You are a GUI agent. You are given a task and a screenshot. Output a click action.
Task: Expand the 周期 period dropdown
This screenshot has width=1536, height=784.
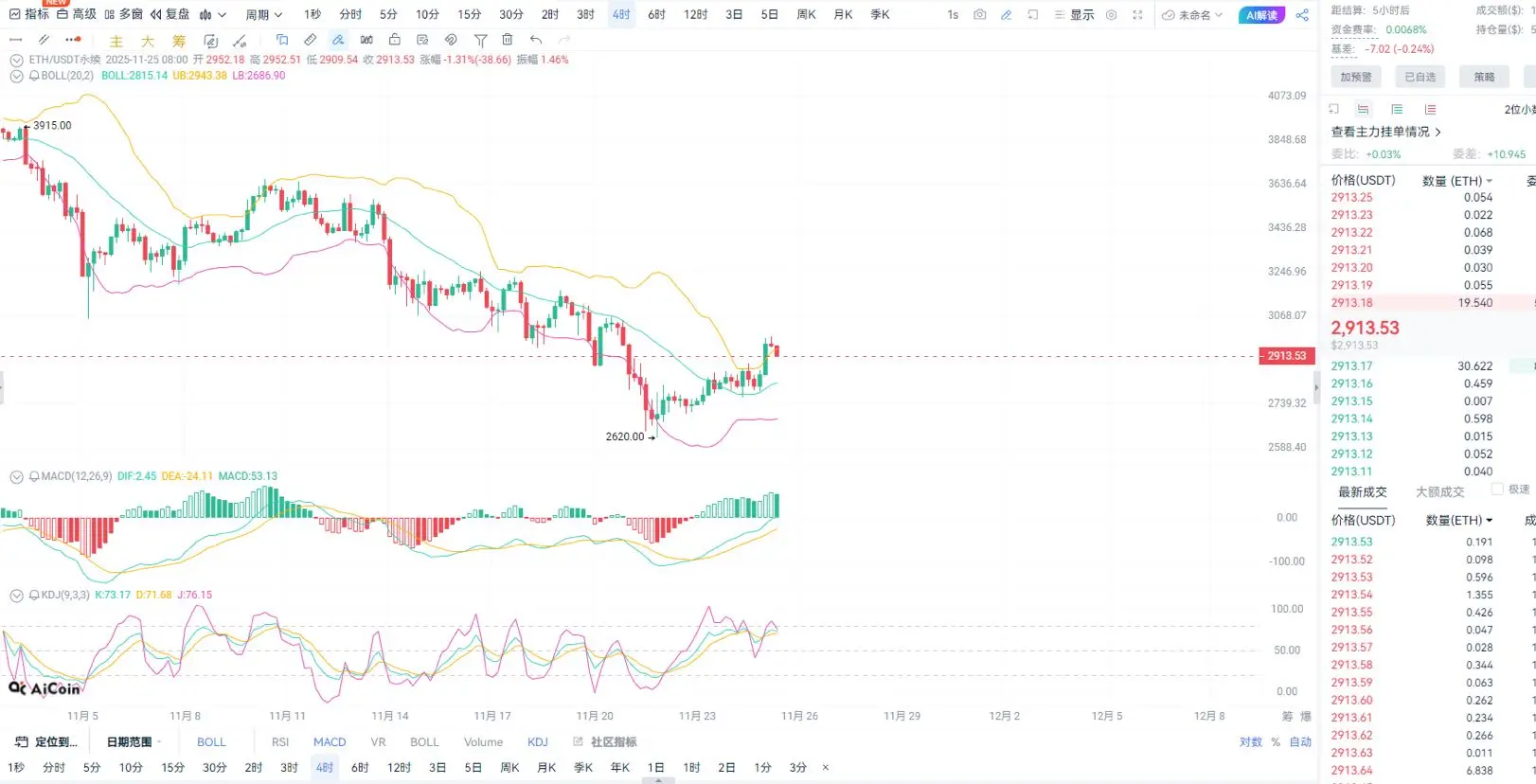pos(264,14)
